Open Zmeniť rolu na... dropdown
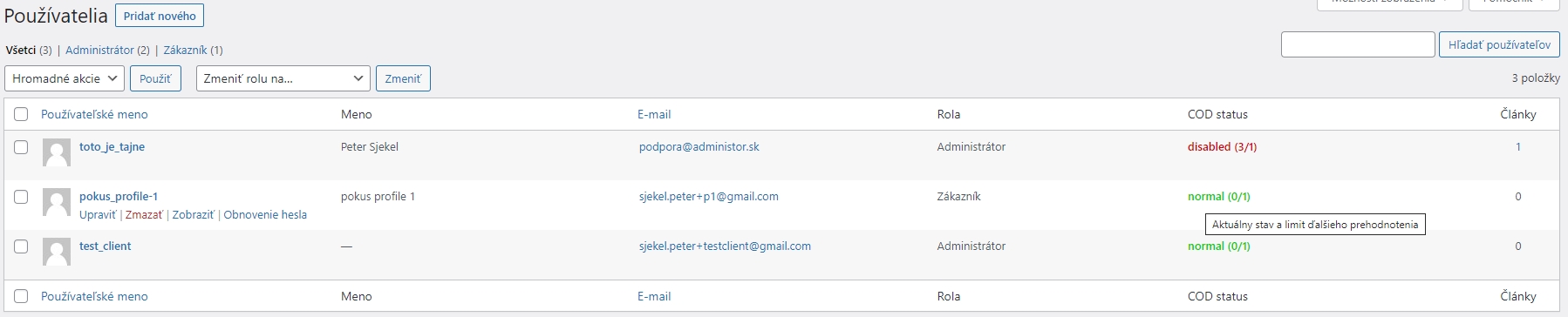 point(283,78)
